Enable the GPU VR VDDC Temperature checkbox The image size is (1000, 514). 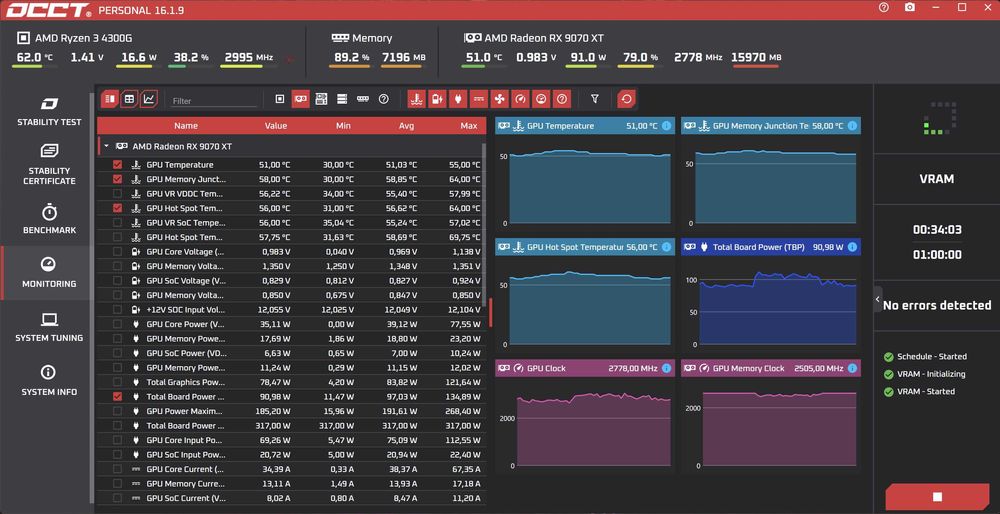pos(117,193)
